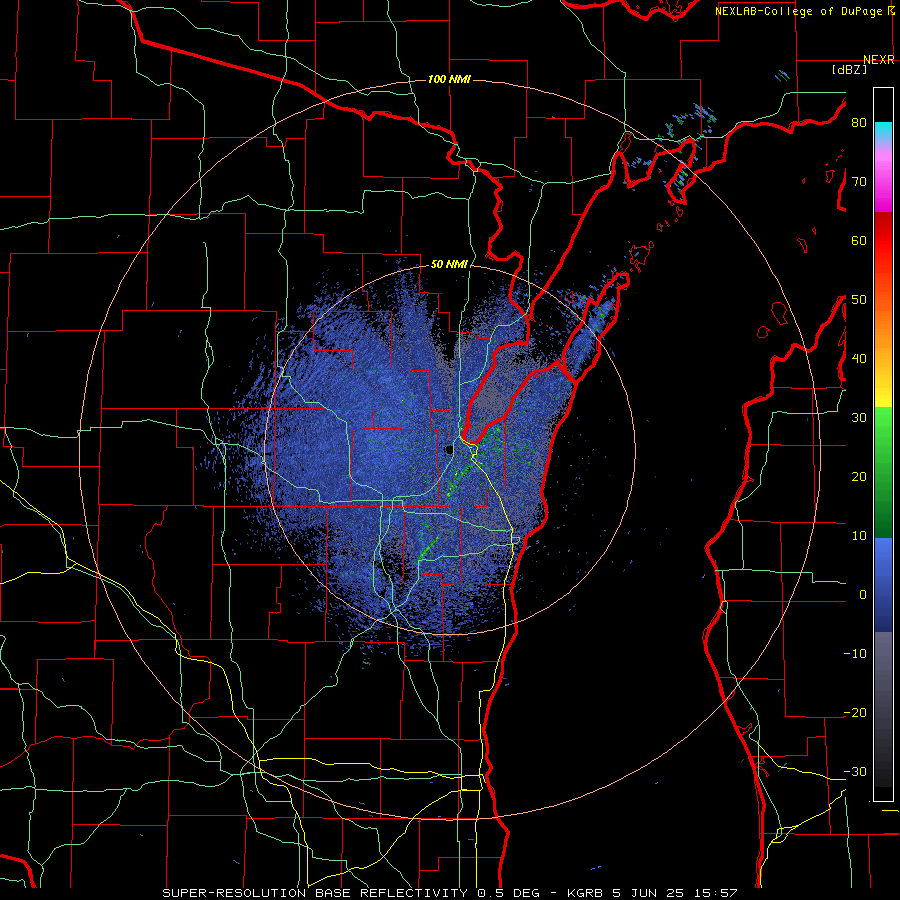Pick the green band of the dBZ color bar
The image size is (900, 900).
pyautogui.click(x=883, y=473)
